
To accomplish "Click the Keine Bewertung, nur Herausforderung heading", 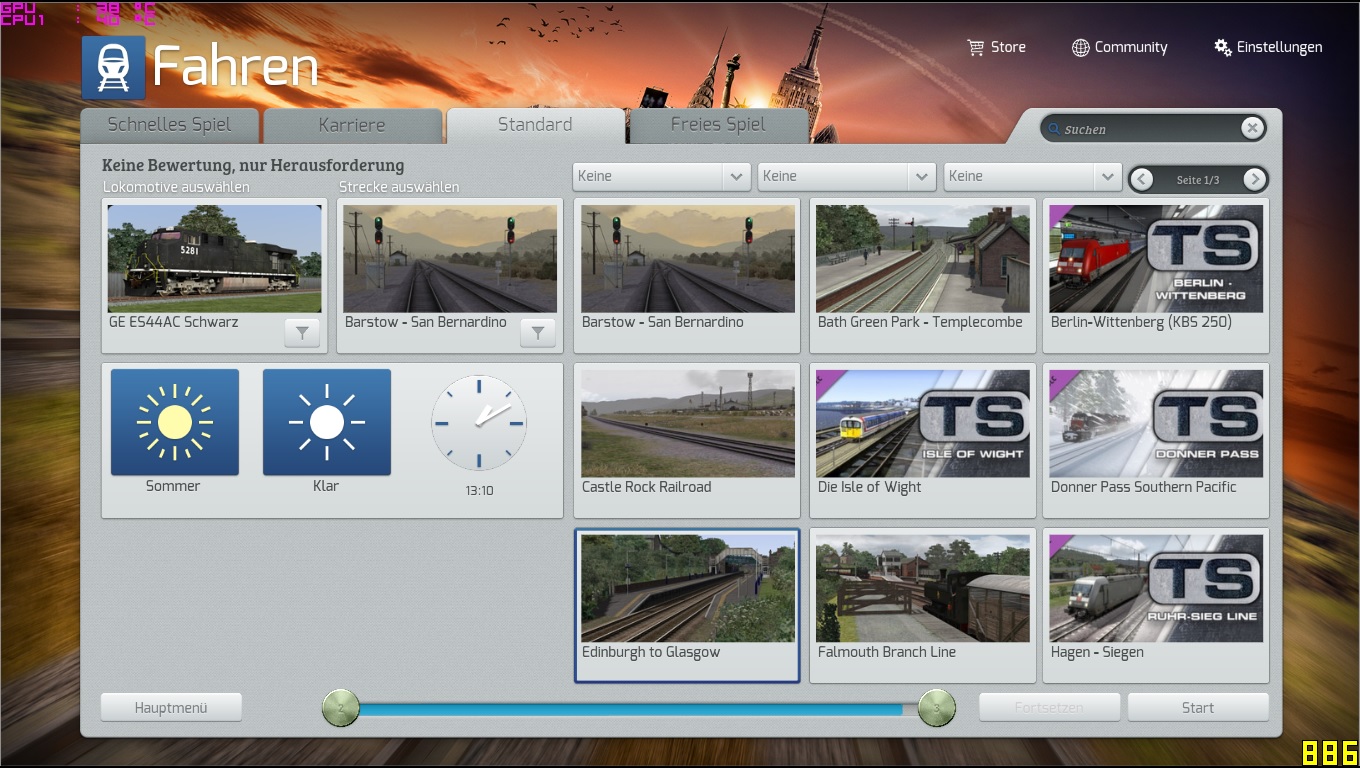I will click(x=253, y=165).
